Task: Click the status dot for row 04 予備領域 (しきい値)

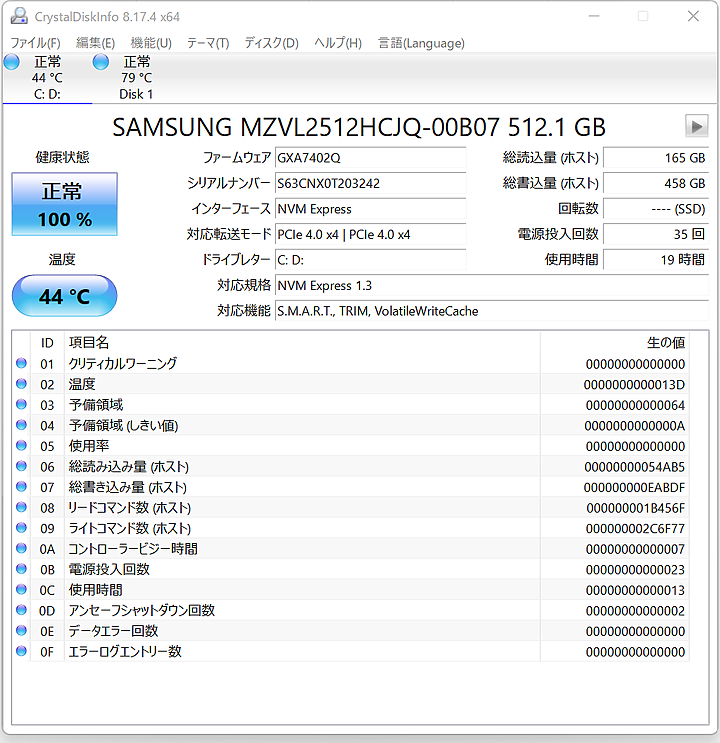Action: tap(21, 425)
